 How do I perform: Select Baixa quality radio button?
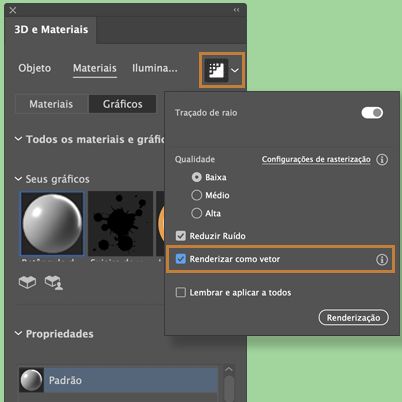(197, 177)
